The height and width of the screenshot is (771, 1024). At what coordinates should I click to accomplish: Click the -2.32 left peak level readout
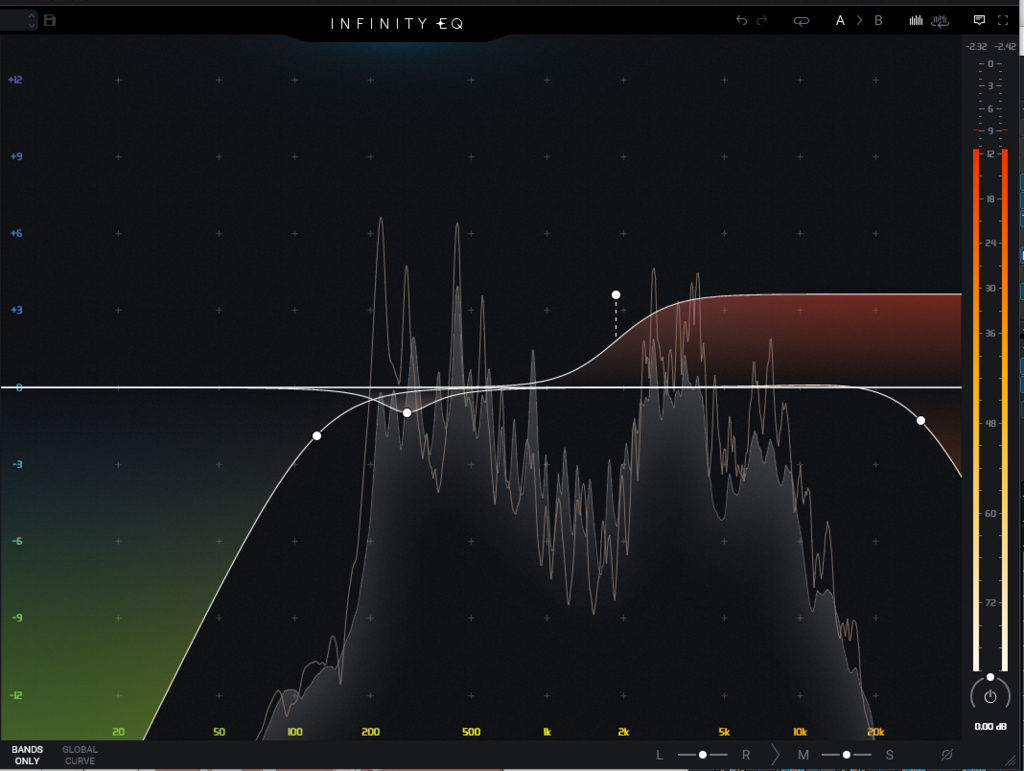[976, 46]
